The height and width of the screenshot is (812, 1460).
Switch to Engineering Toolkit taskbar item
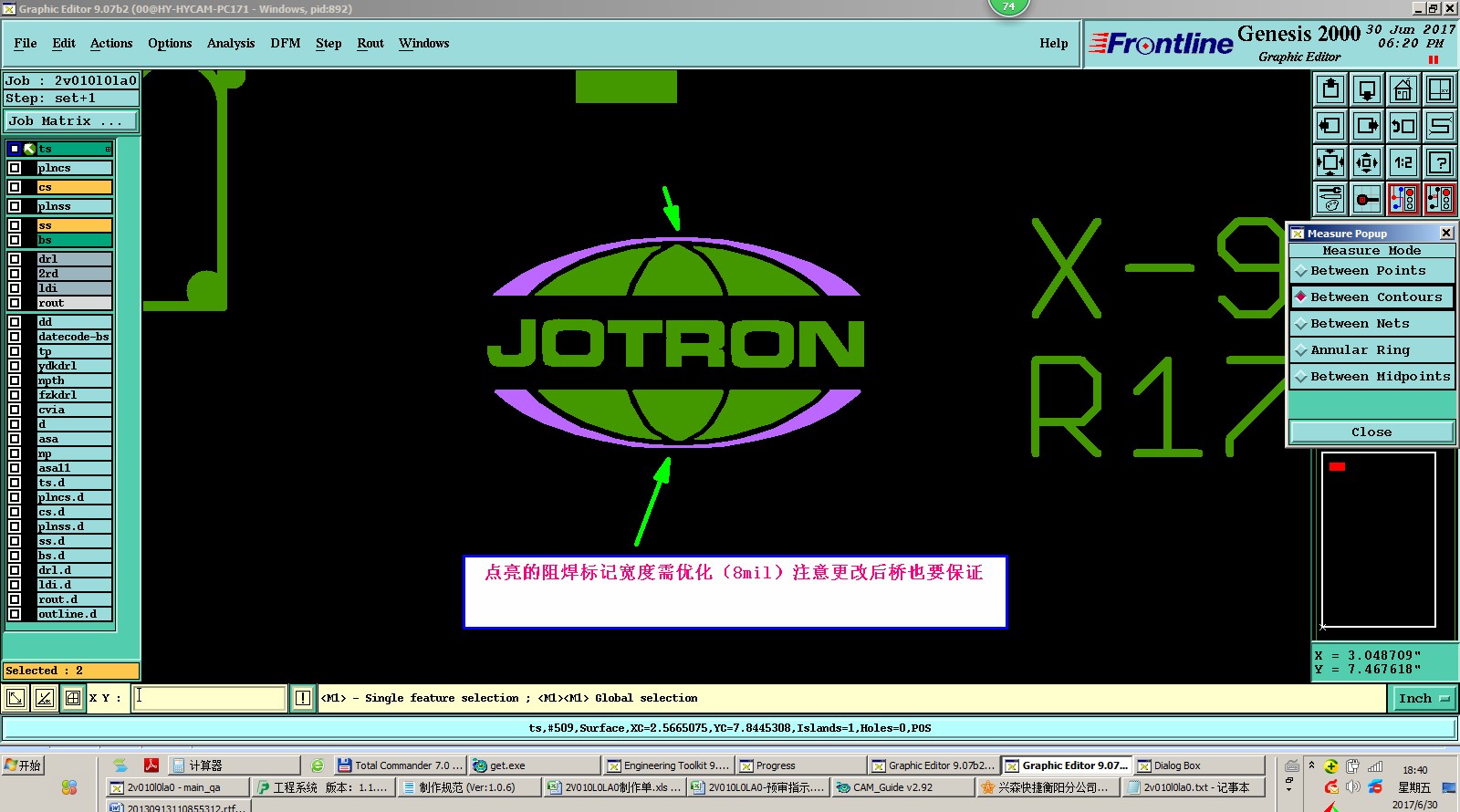click(x=668, y=765)
